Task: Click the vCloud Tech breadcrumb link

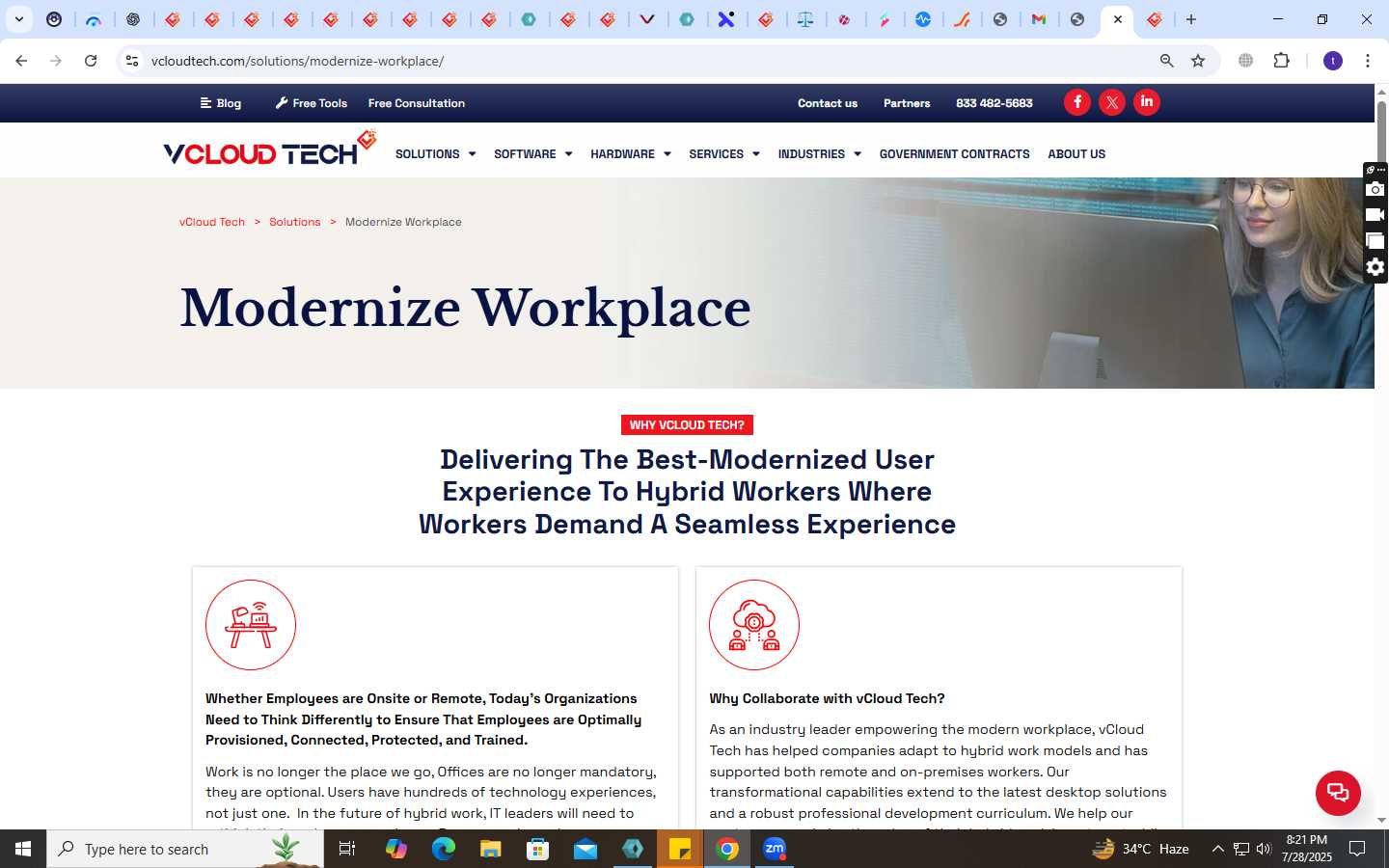Action: click(212, 222)
